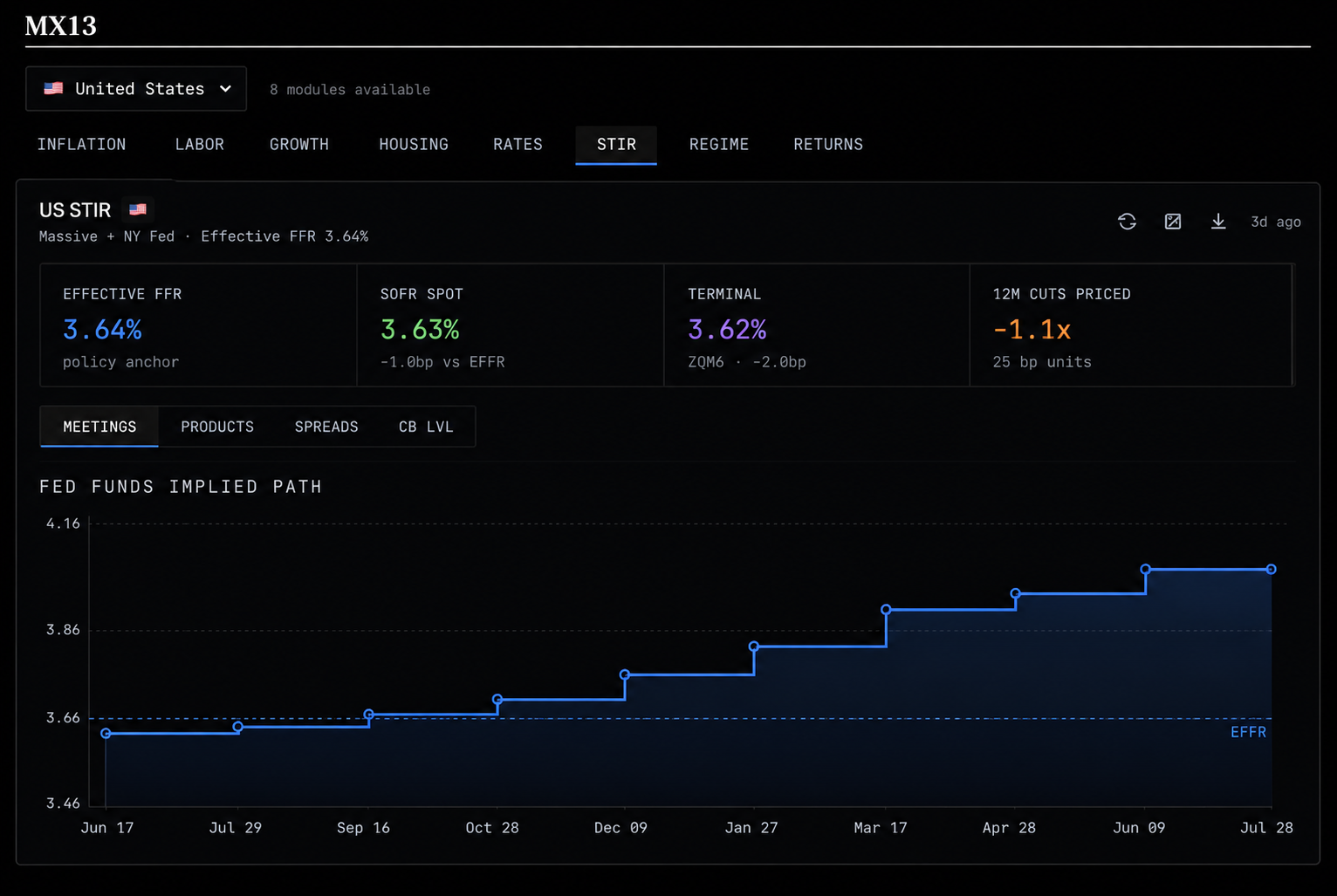Screen dimensions: 1337x896
Task: Open the GROWTH tab
Action: pyautogui.click(x=299, y=144)
